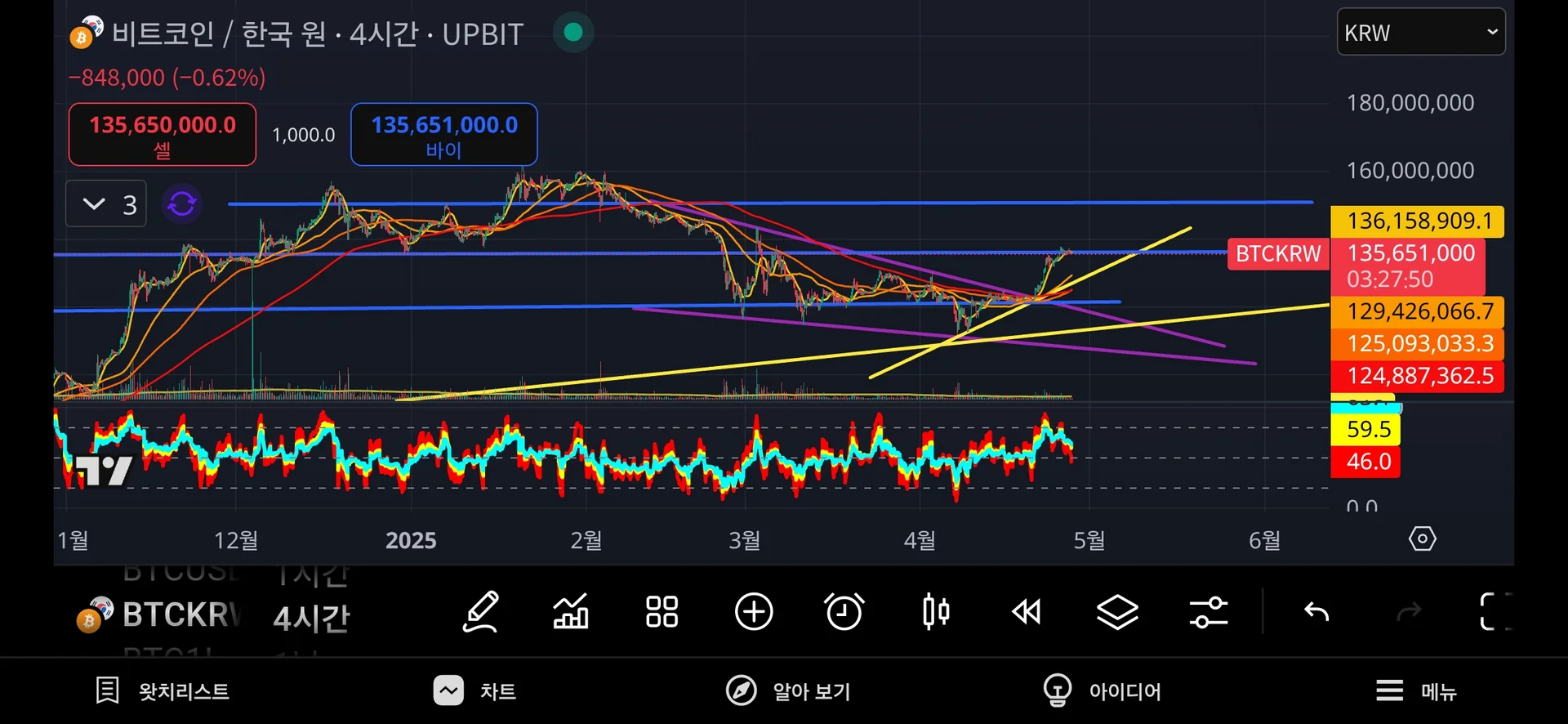Image resolution: width=1568 pixels, height=724 pixels.
Task: Click the 1,000.0 spread value
Action: (303, 135)
